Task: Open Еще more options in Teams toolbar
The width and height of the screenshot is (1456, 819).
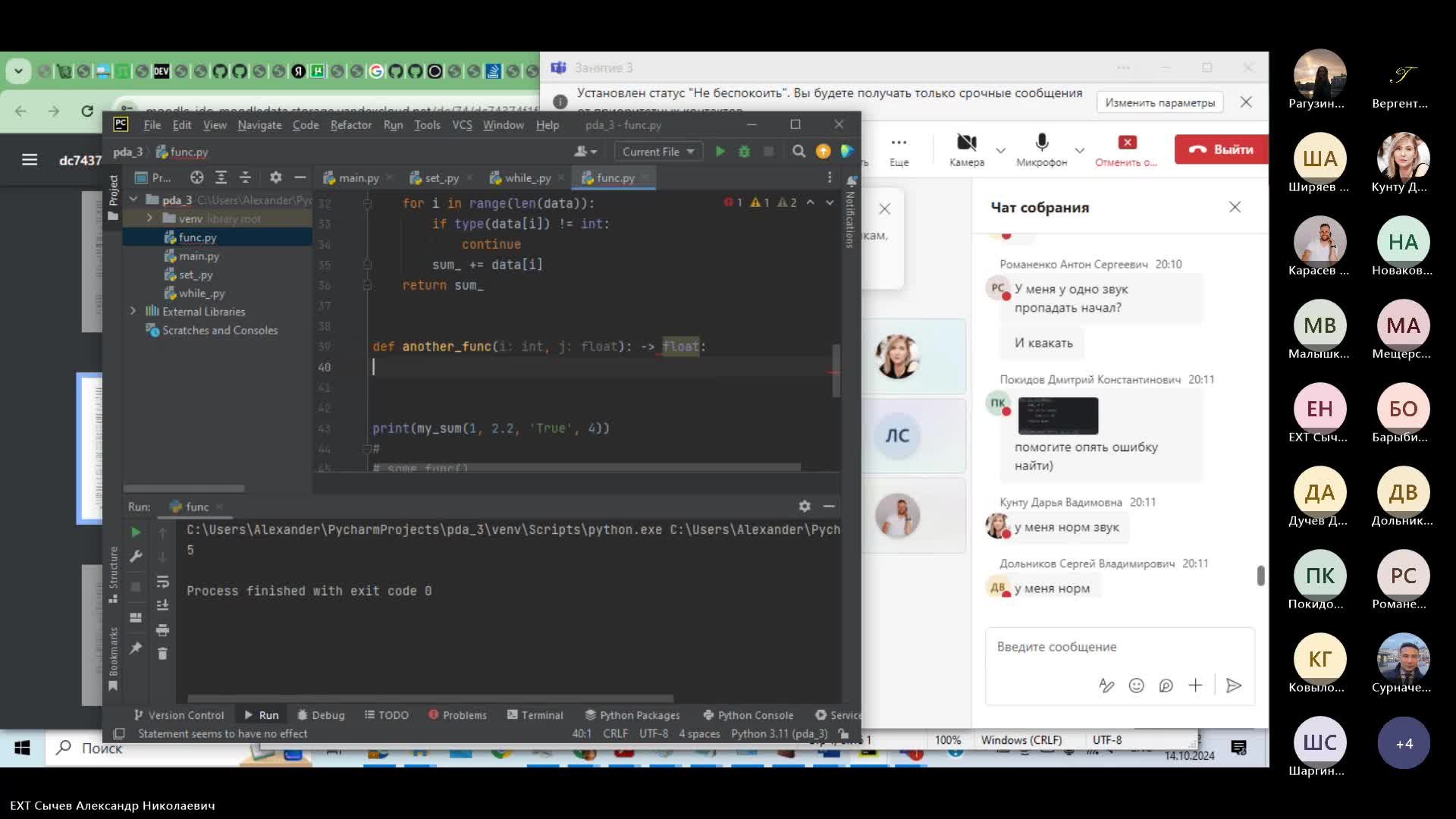Action: pos(899,149)
